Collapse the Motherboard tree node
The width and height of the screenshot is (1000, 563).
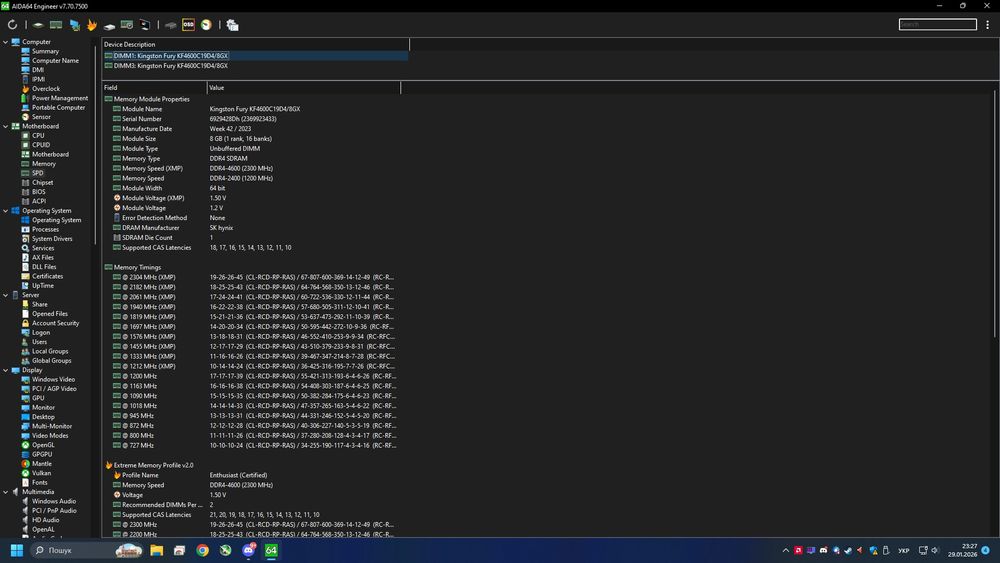[6, 126]
